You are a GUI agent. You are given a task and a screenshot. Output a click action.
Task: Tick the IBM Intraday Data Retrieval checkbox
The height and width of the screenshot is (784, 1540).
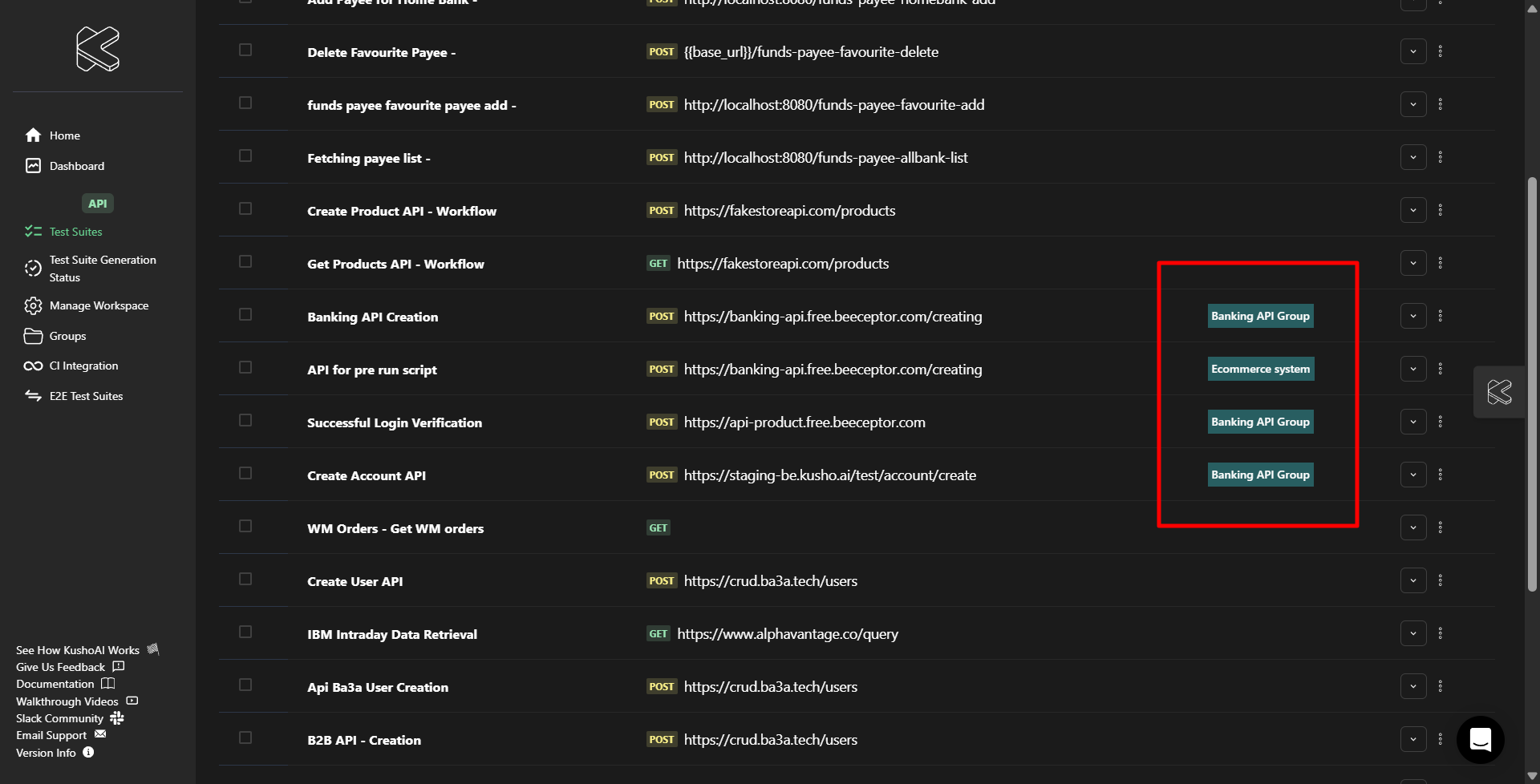245,632
